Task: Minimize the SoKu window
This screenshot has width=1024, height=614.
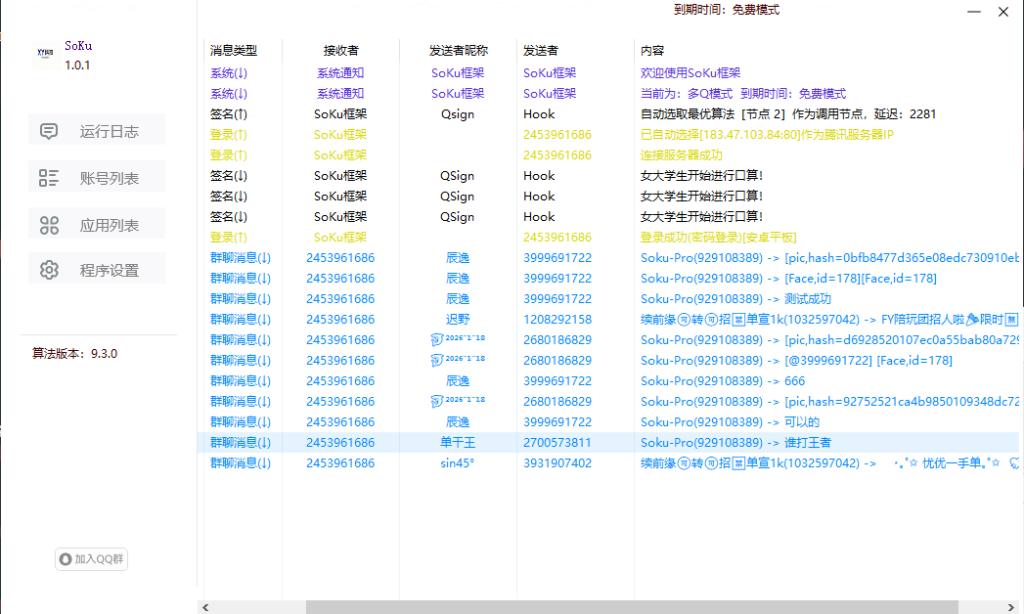Action: (x=974, y=12)
